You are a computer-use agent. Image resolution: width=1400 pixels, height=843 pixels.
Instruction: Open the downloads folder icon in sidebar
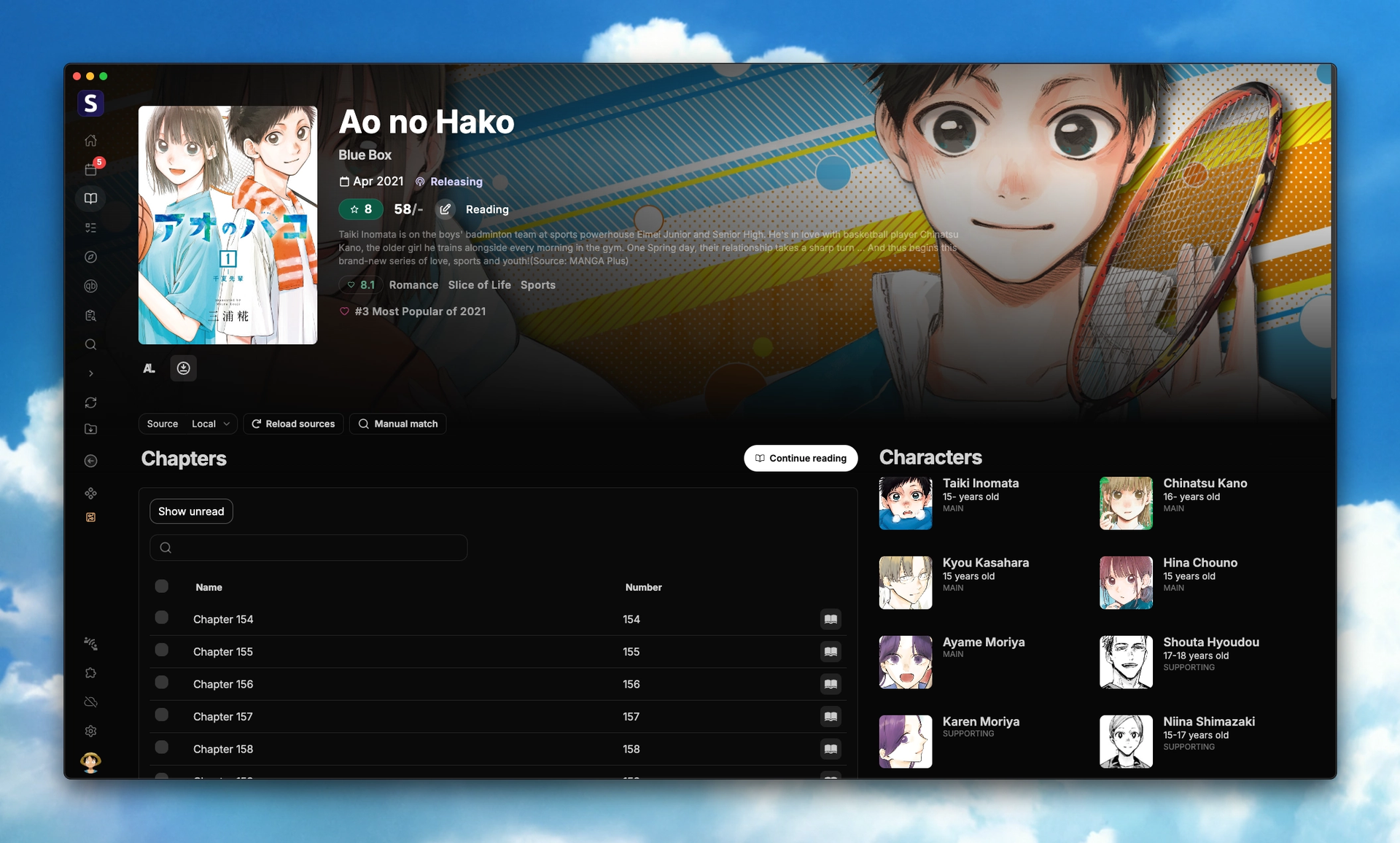90,429
